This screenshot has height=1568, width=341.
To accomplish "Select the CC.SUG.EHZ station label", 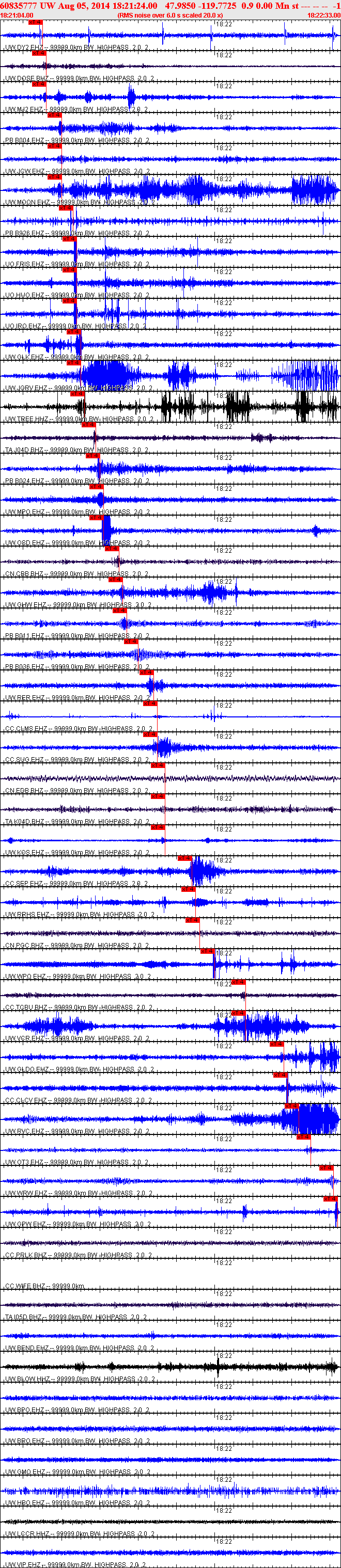I will point(24,761).
